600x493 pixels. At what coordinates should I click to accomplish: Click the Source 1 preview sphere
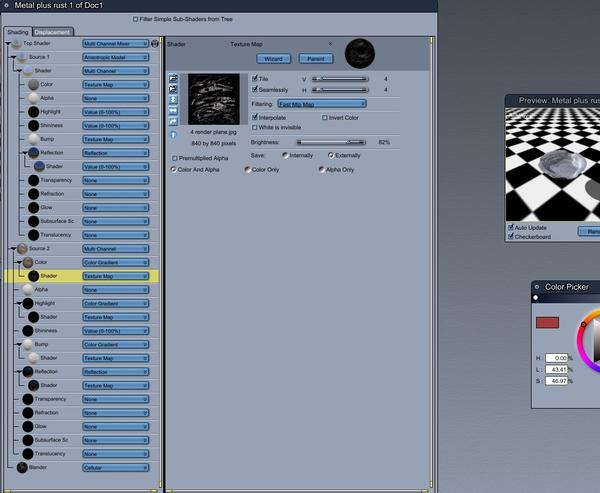[x=22, y=57]
